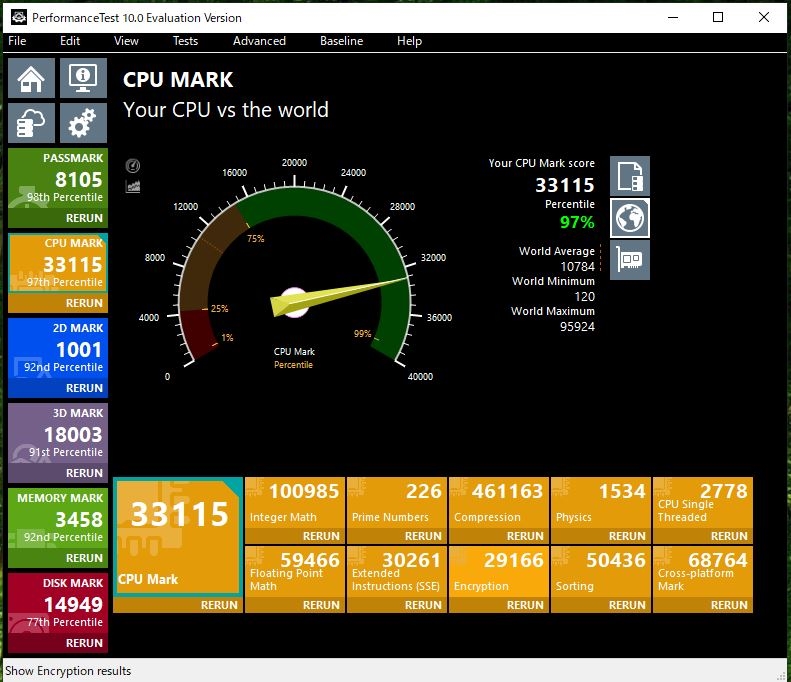Select the saved baseline document icon

point(630,176)
